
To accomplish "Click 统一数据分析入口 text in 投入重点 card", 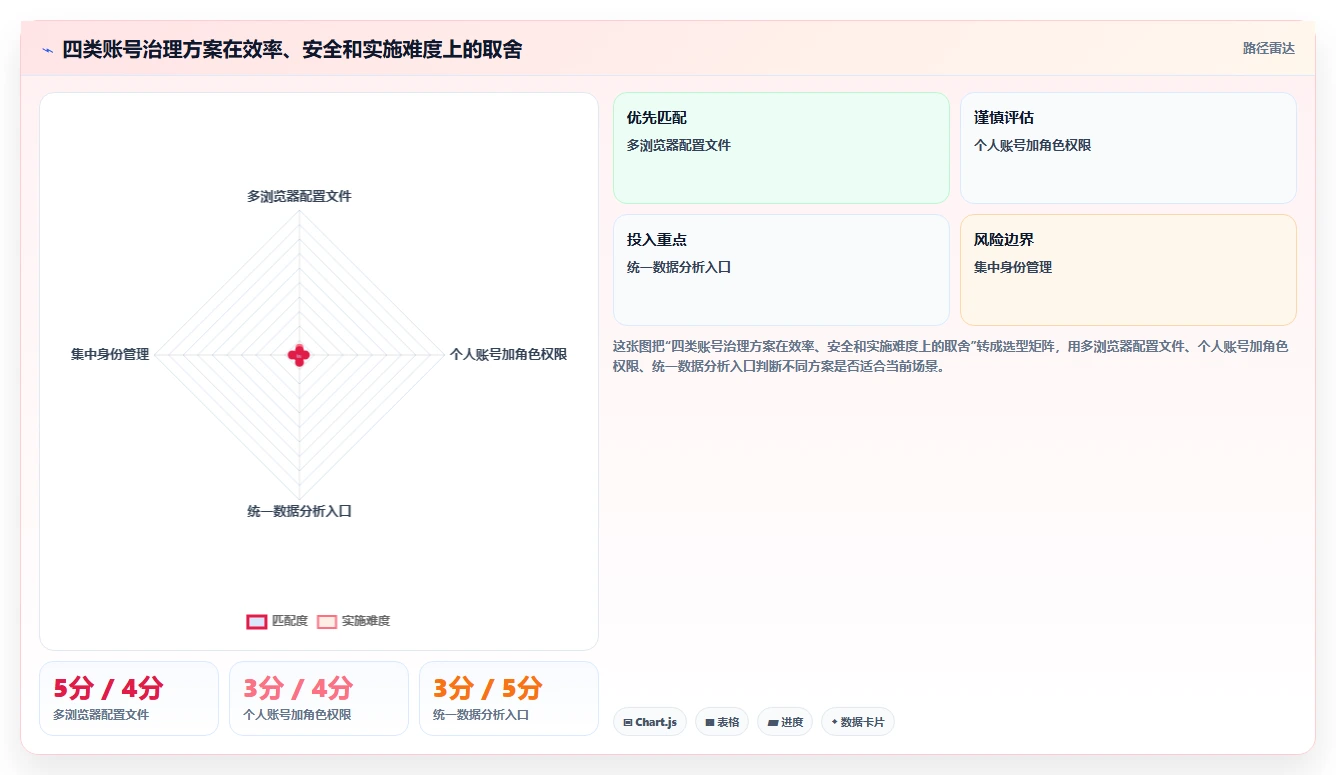I will (x=679, y=267).
